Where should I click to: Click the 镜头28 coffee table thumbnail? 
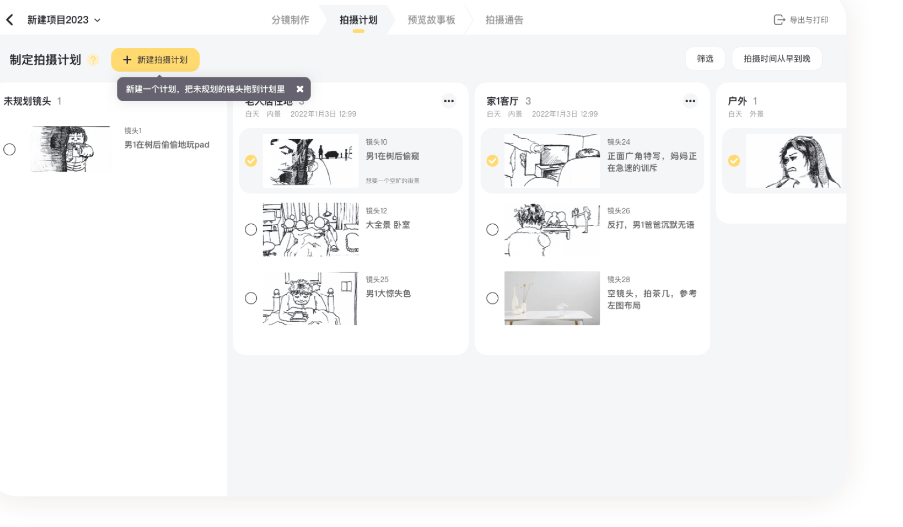click(552, 298)
